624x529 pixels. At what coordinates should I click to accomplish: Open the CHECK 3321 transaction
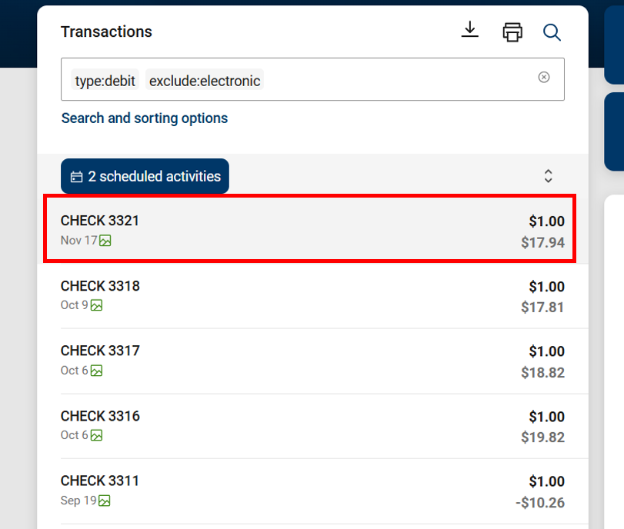pyautogui.click(x=310, y=230)
